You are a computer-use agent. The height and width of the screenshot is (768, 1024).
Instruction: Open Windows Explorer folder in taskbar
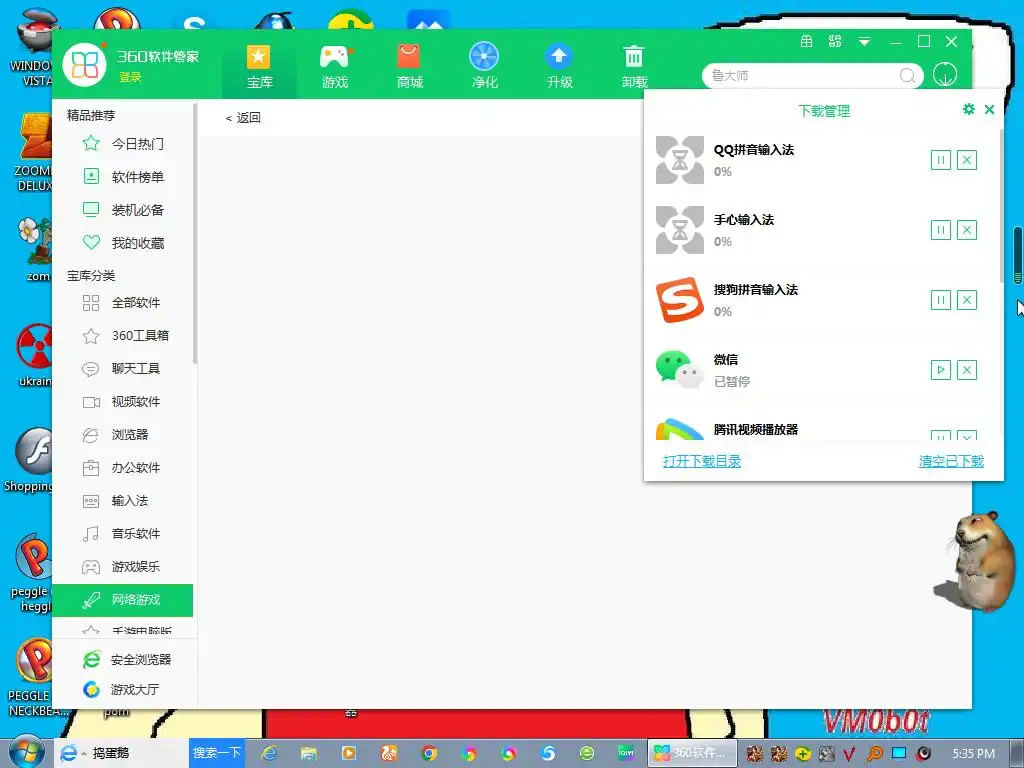tap(309, 753)
